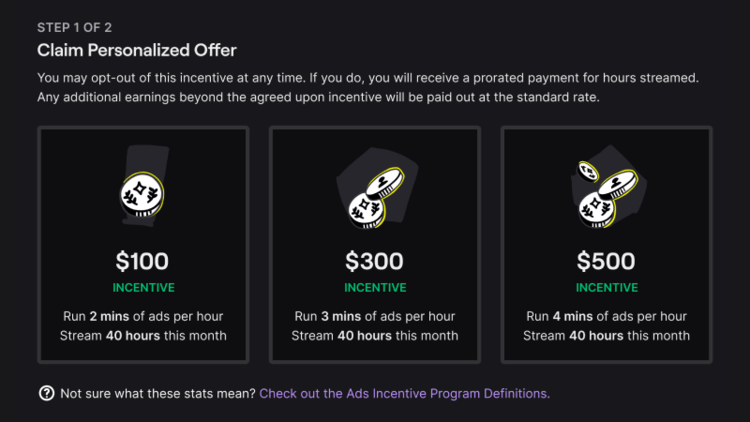Click the $100 amount text
750x422 pixels.
tap(142, 262)
